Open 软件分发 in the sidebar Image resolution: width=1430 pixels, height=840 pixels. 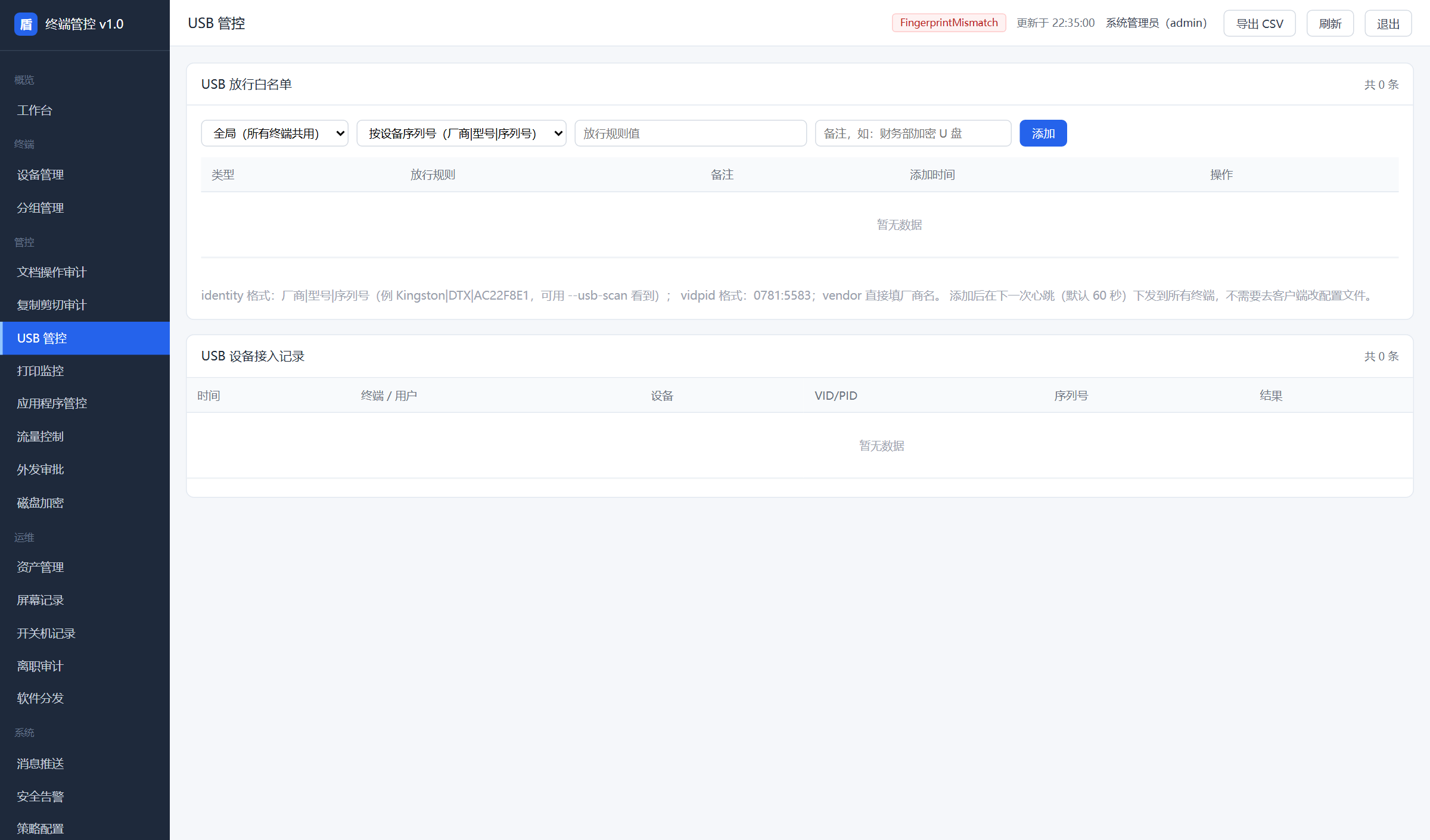tap(85, 698)
